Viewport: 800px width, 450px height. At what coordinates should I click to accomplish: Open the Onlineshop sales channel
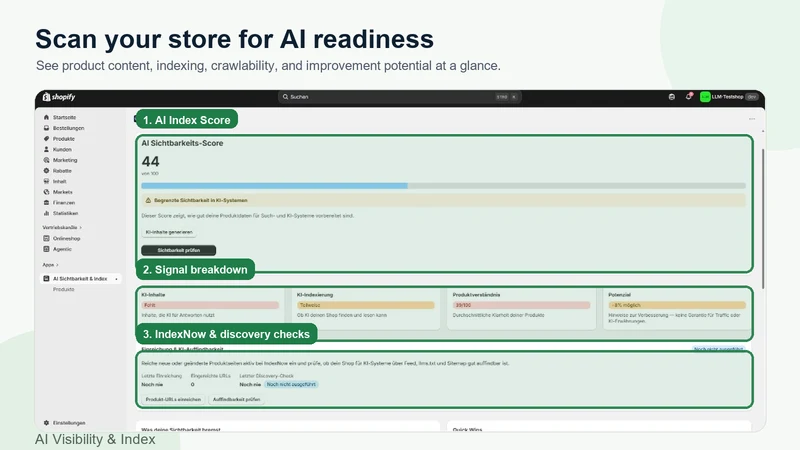click(66, 238)
